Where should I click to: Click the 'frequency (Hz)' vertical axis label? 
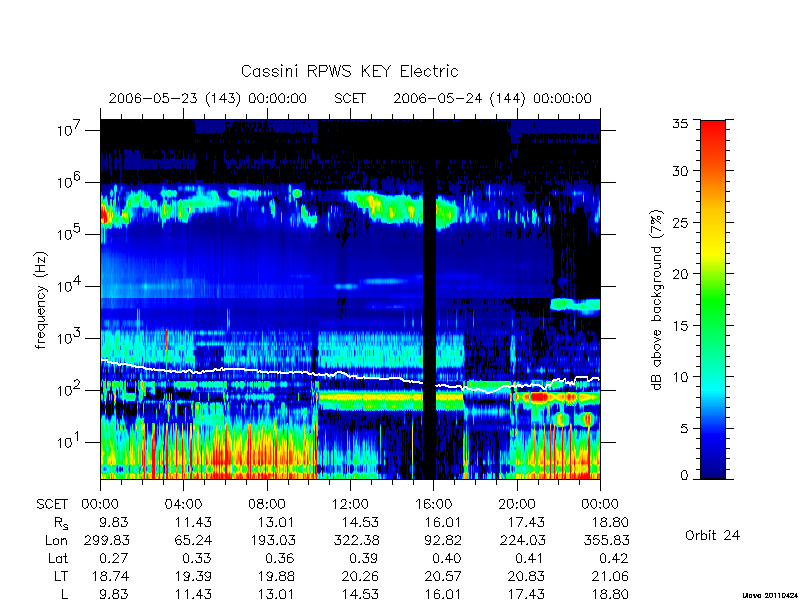[x=41, y=300]
